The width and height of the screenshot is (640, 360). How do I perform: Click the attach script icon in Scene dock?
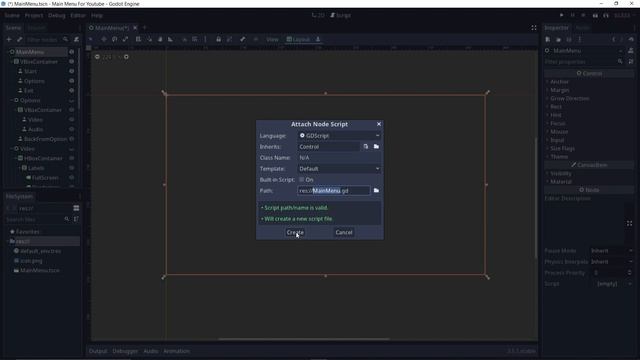click(76, 40)
